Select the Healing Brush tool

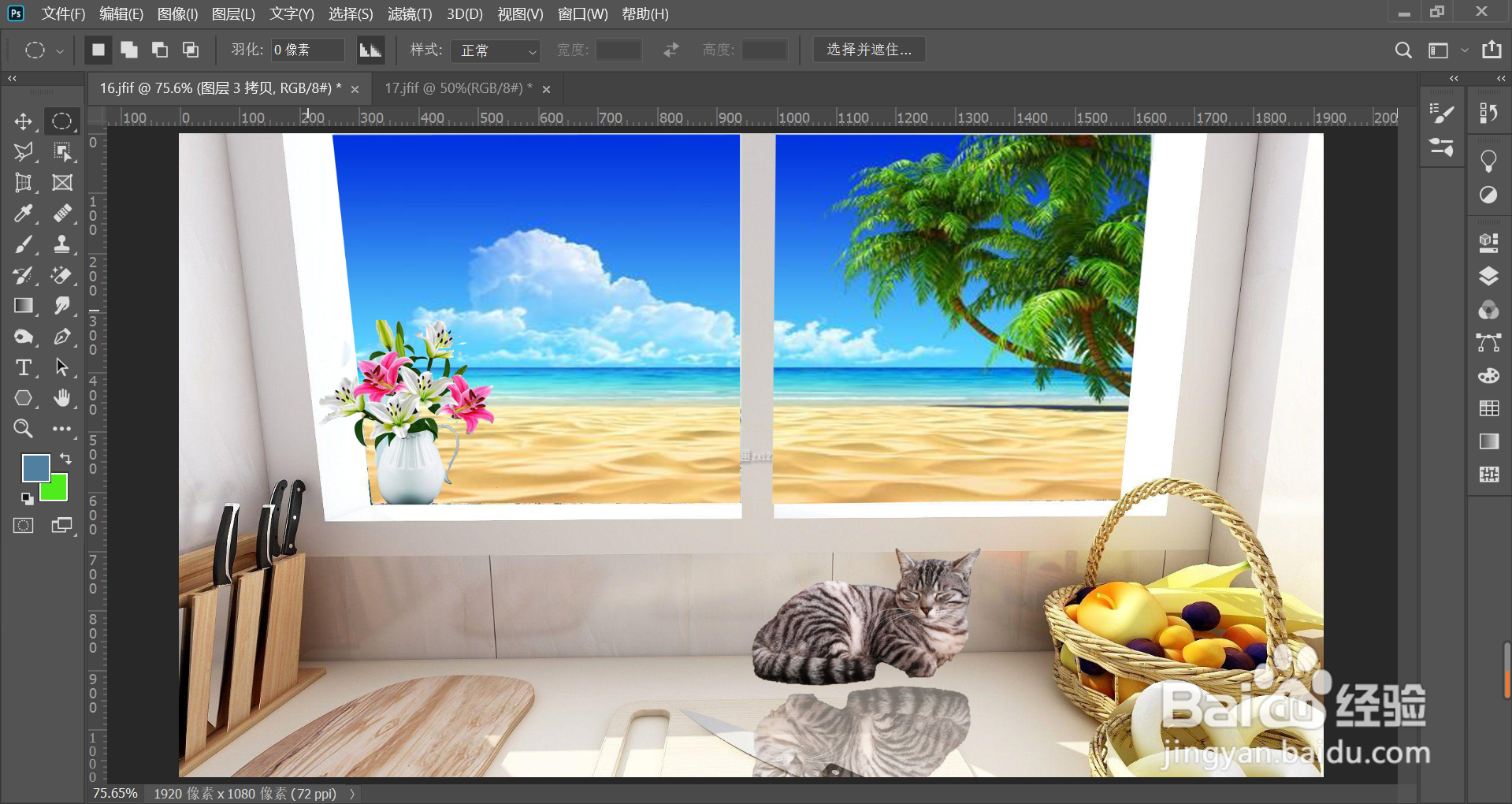62,214
